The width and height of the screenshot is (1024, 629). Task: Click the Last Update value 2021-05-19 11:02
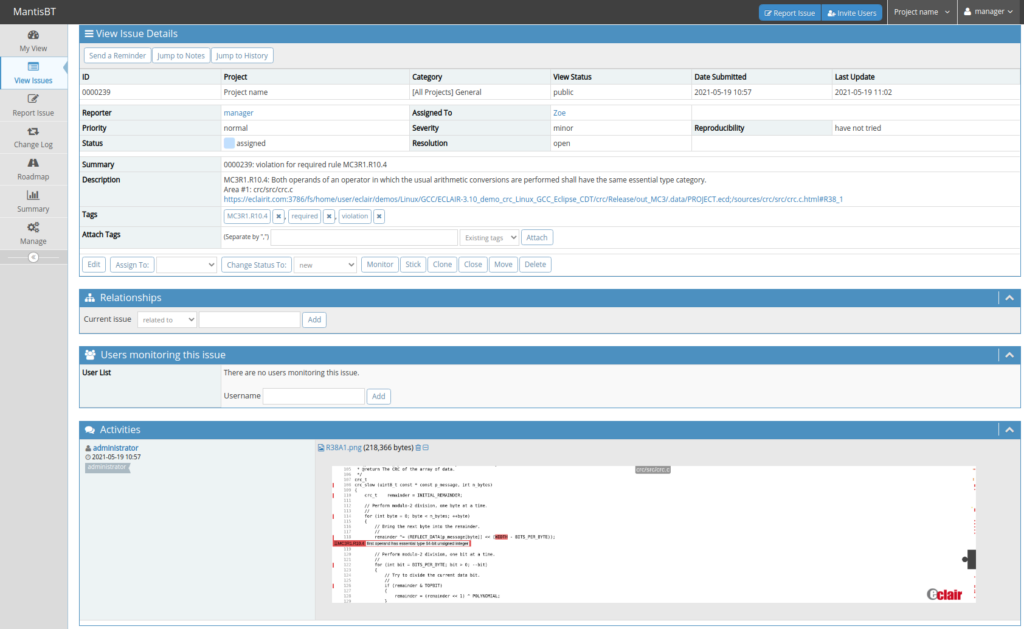pos(863,92)
